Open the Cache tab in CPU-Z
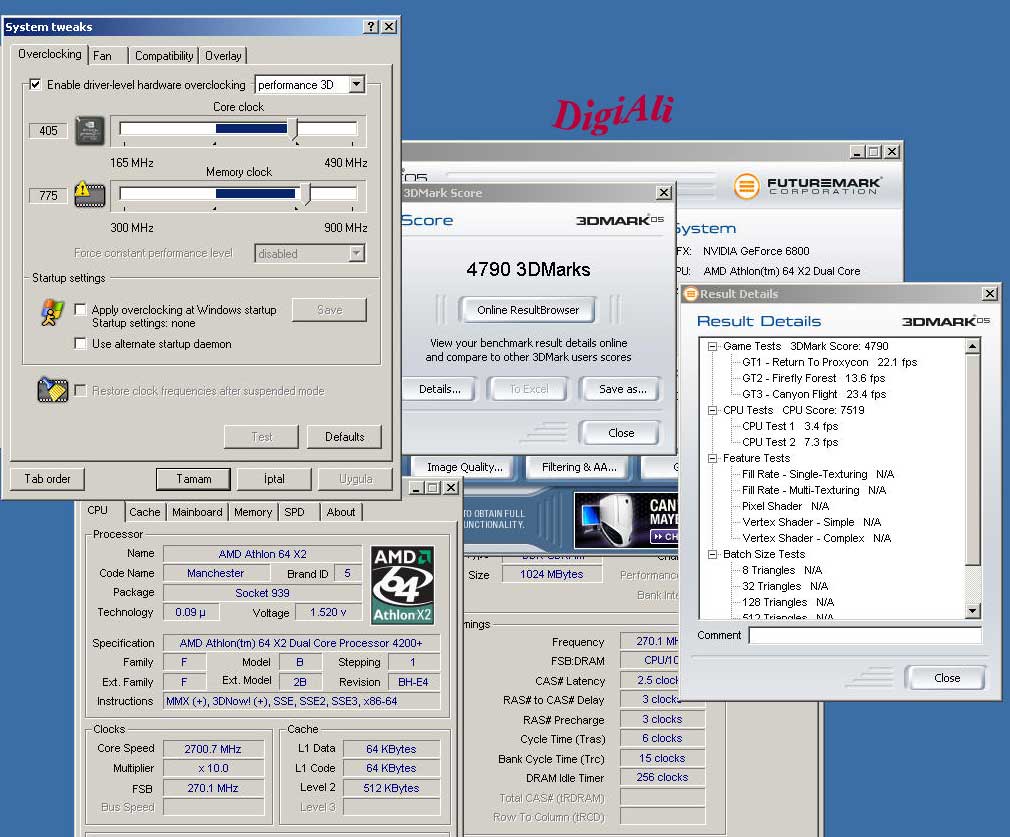The image size is (1010, 837). 144,512
